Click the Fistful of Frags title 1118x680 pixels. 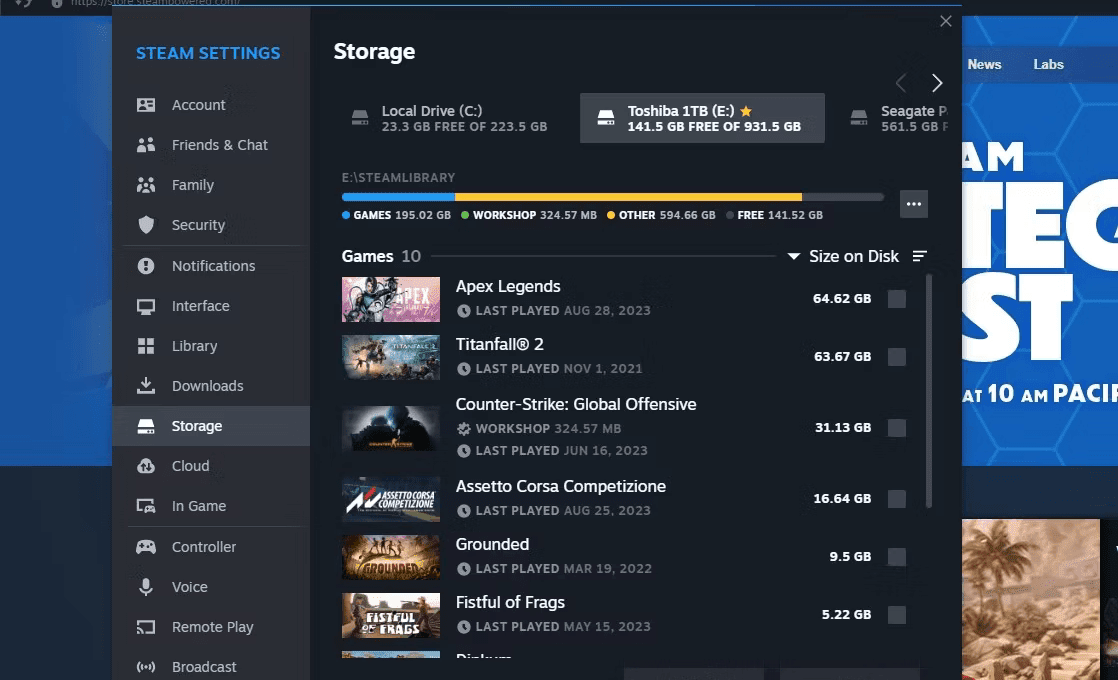(x=510, y=602)
